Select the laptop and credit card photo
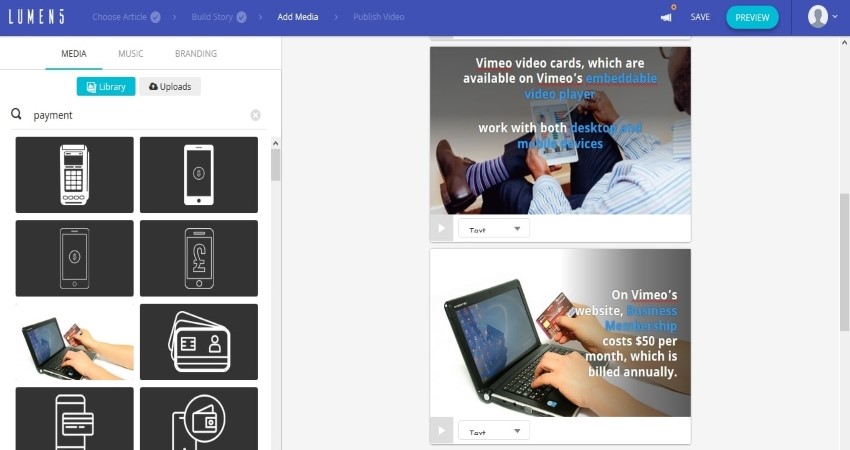The width and height of the screenshot is (850, 450). pos(74,342)
